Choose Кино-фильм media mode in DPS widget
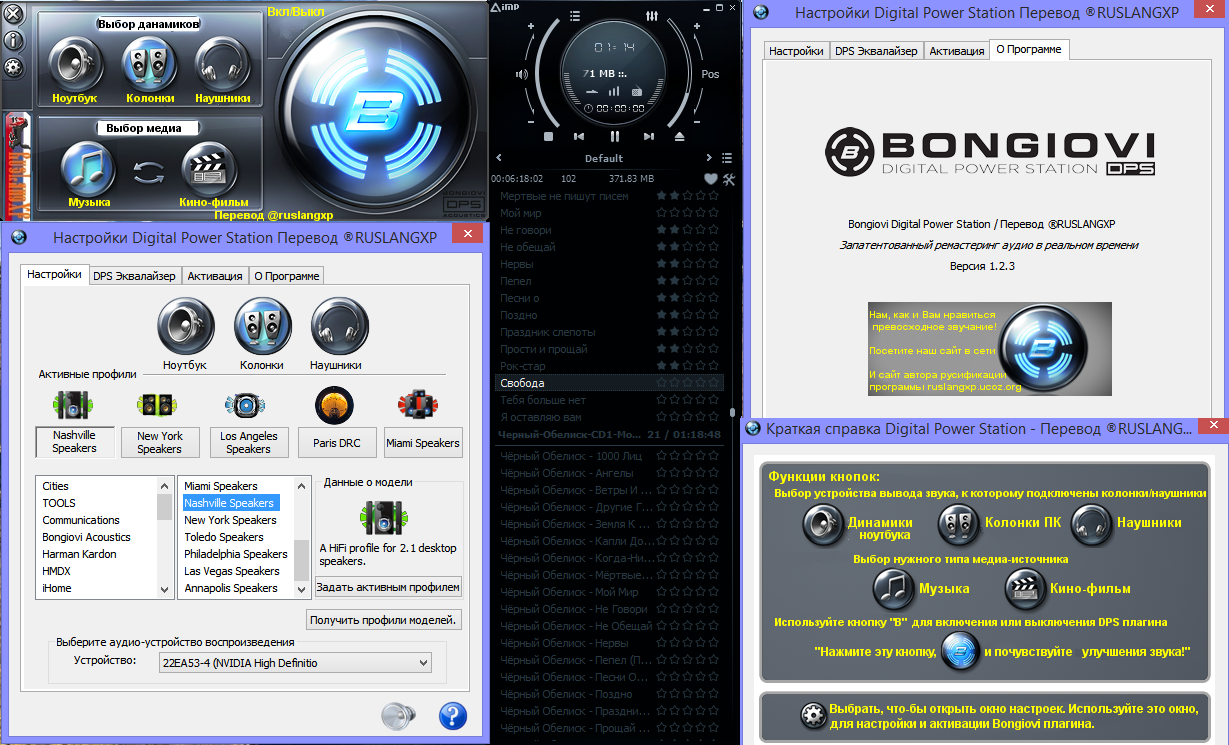Viewport: 1229px width, 745px height. [x=209, y=168]
